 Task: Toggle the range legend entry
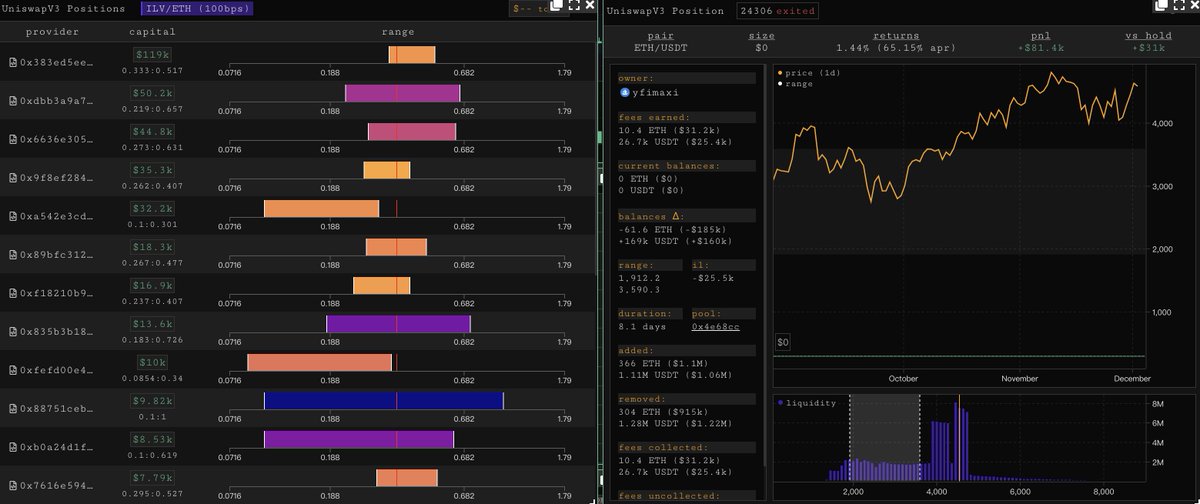pos(798,84)
